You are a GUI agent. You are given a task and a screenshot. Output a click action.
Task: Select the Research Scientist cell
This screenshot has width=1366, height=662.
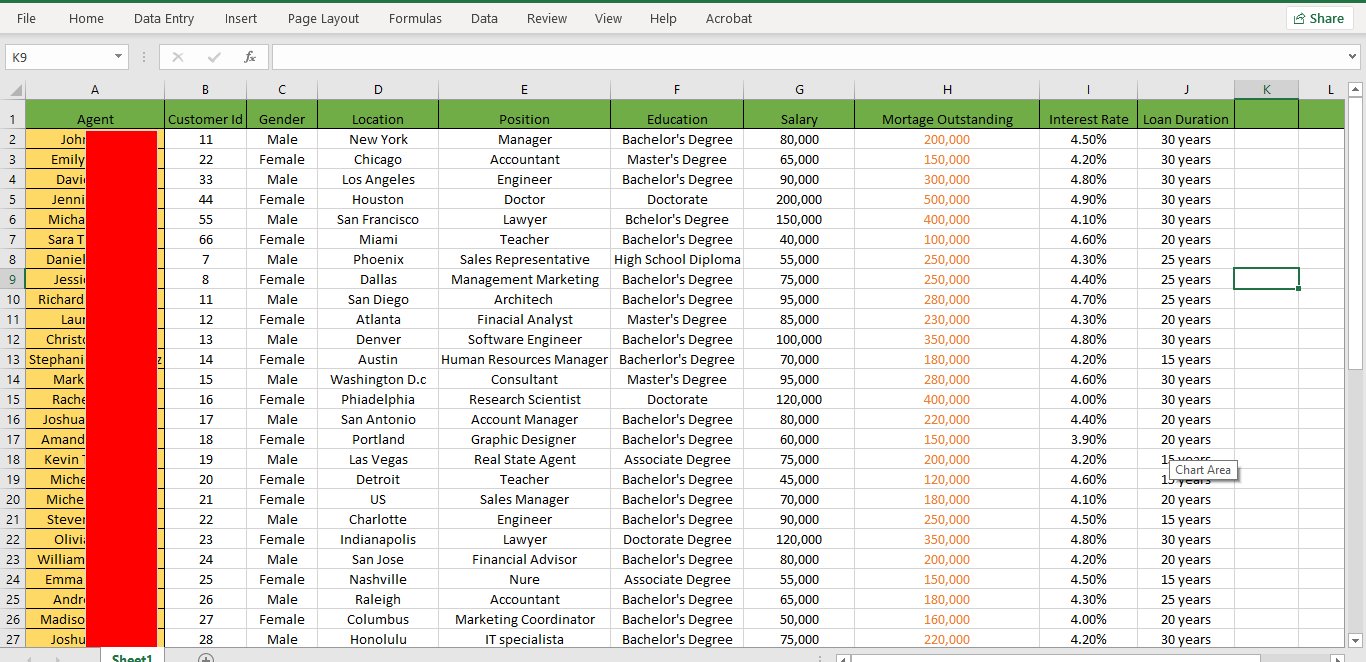coord(524,399)
